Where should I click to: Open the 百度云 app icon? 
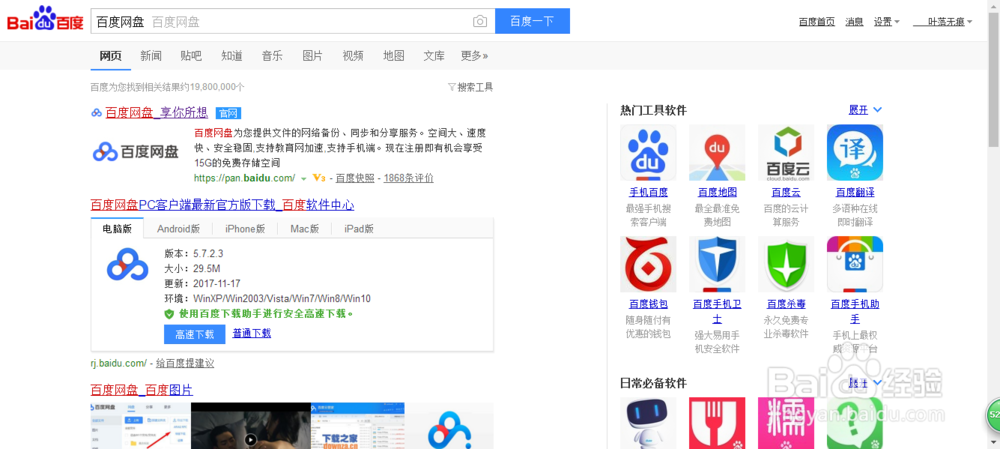tap(786, 152)
